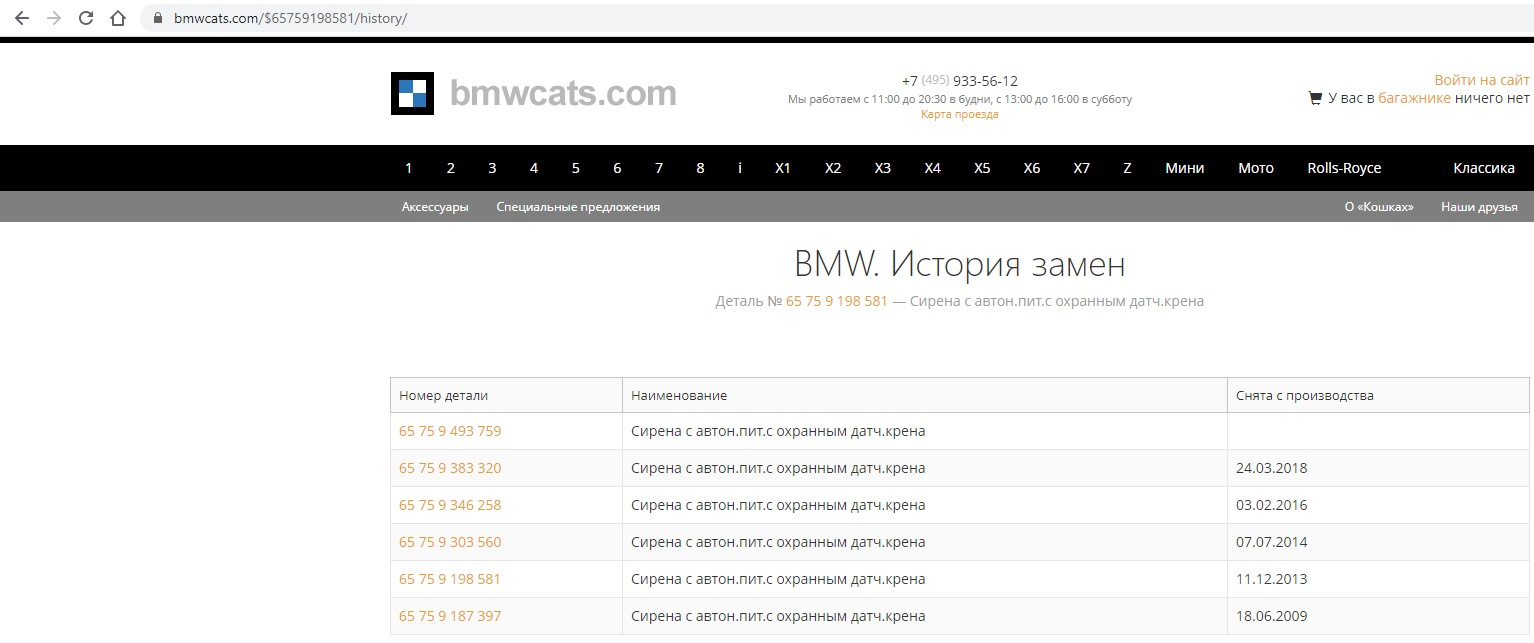The image size is (1534, 643).
Task: Open Аксессуары in the gray submenu
Action: tap(435, 207)
